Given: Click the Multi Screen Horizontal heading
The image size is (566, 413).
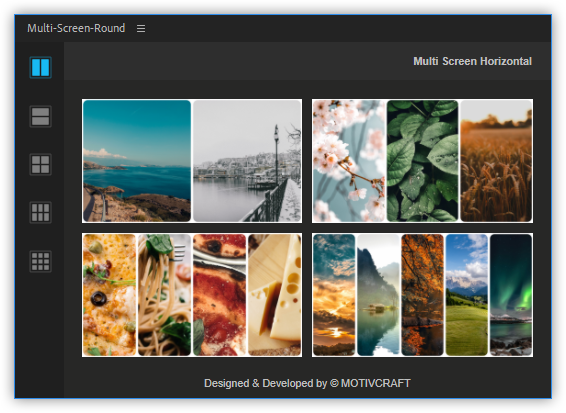Looking at the screenshot, I should click(473, 61).
